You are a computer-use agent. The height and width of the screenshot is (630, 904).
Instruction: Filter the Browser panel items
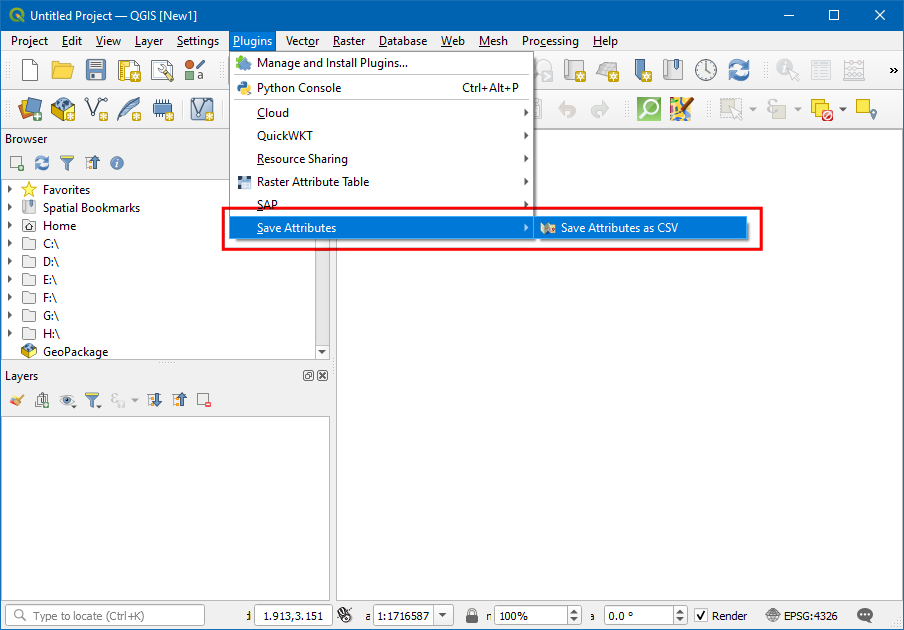coord(66,162)
